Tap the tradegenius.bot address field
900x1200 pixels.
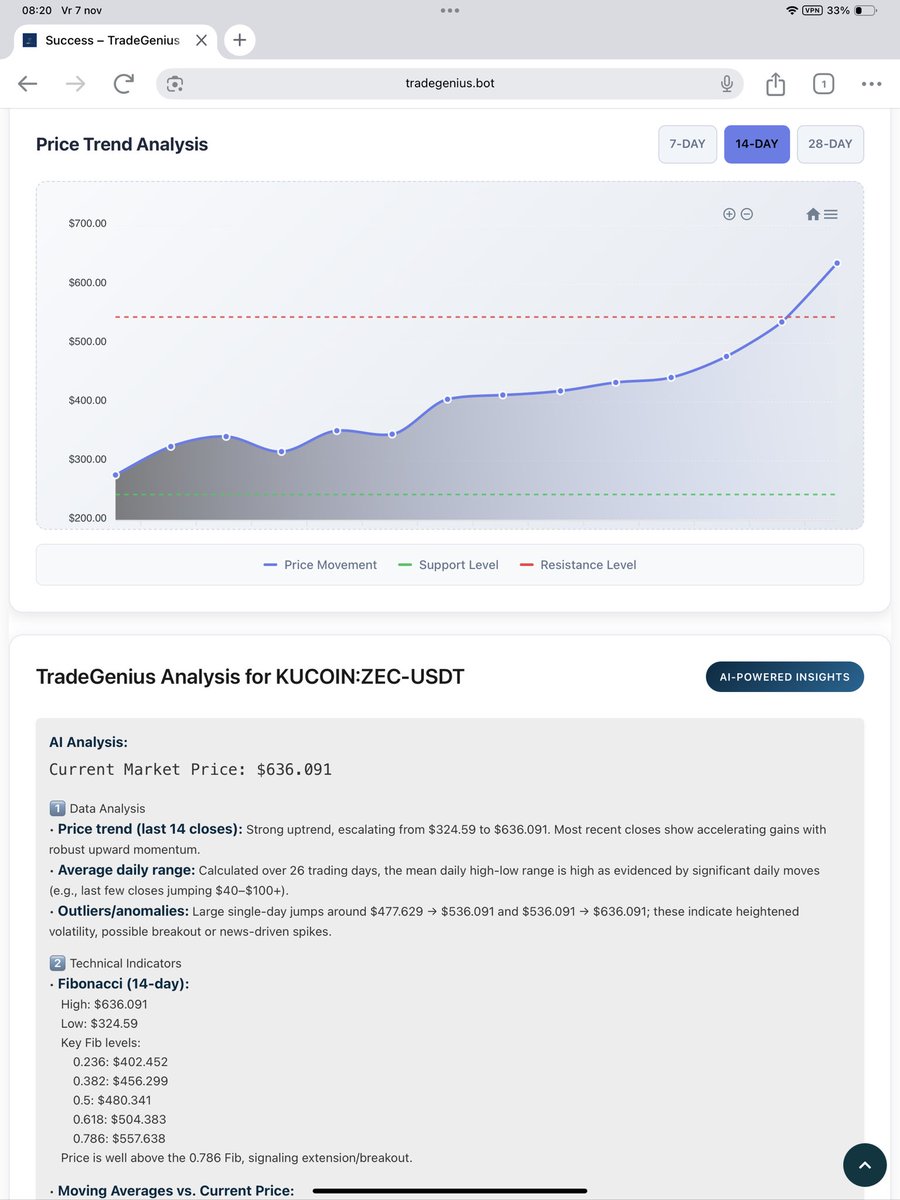tap(450, 84)
